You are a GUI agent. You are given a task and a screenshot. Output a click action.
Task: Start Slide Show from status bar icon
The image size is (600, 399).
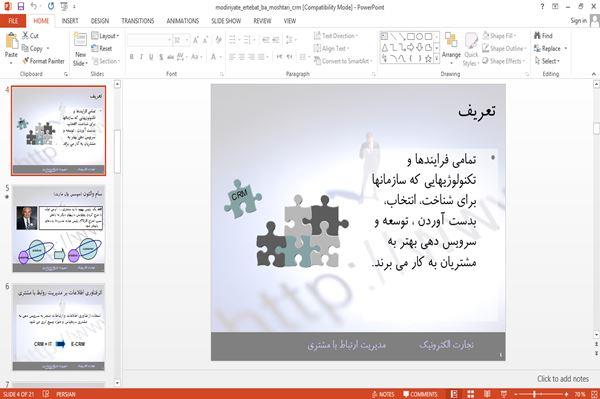[504, 394]
